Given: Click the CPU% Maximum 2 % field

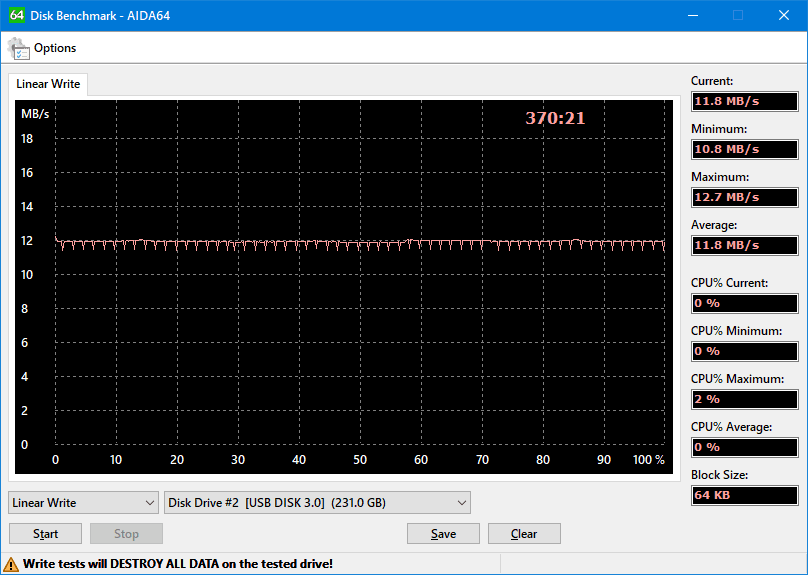Looking at the screenshot, I should click(744, 399).
